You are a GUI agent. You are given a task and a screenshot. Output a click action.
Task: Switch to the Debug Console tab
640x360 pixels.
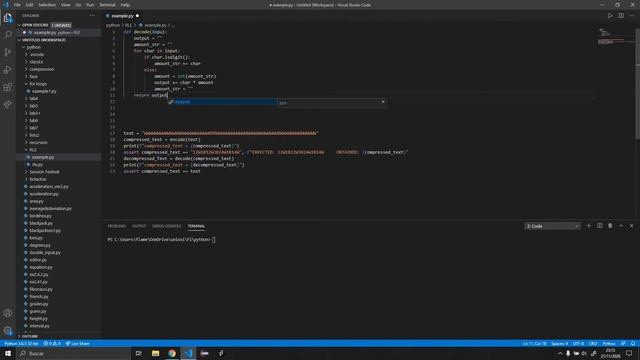(x=167, y=226)
